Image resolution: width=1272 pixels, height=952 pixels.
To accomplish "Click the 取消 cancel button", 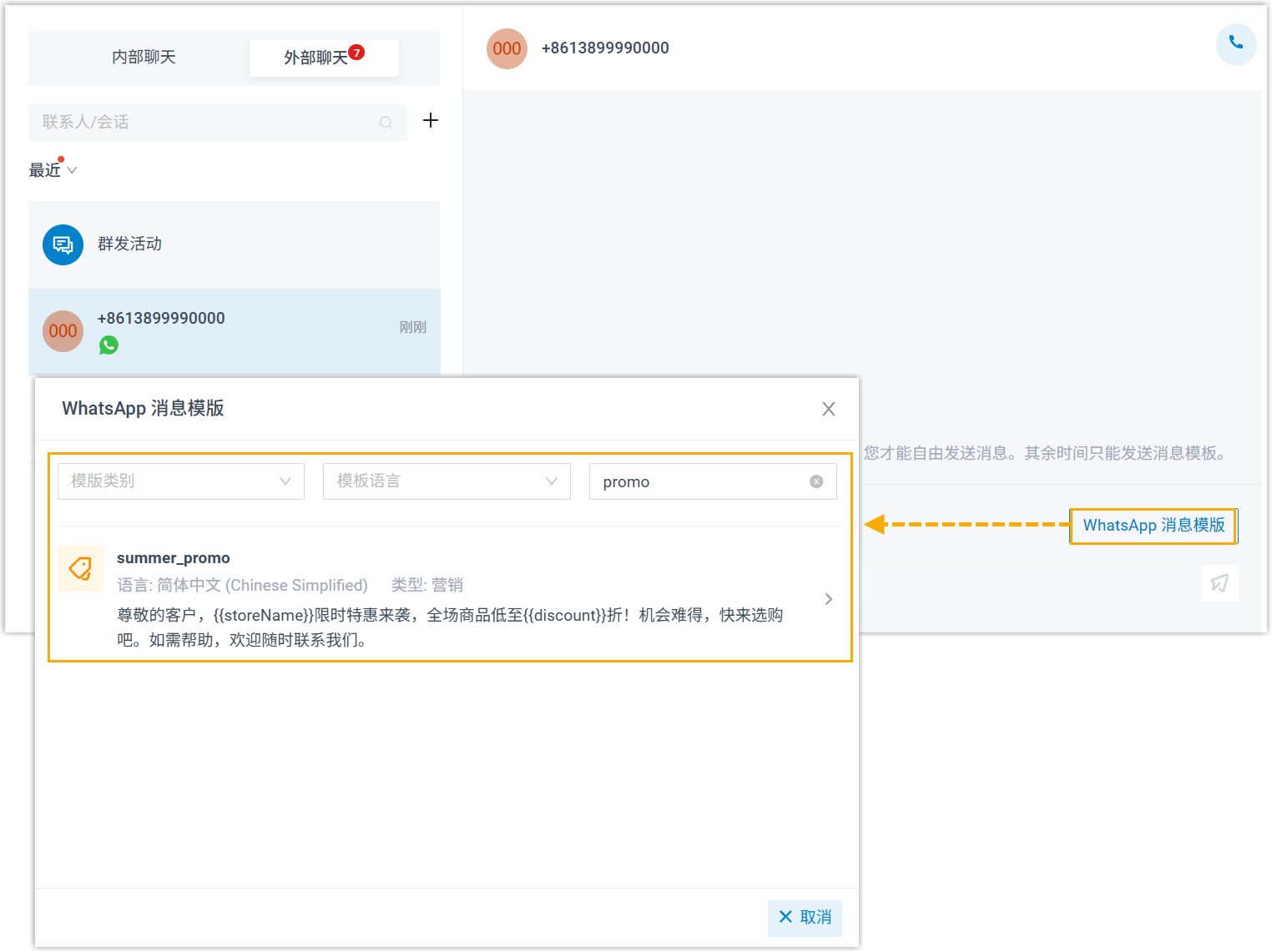I will pos(805,917).
